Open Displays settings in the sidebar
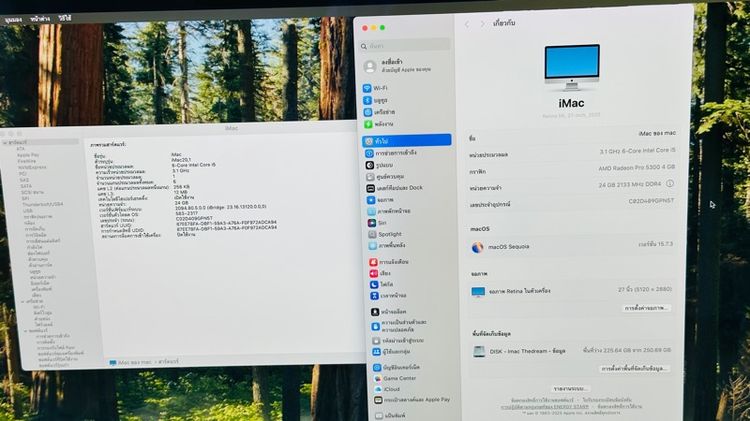Viewport: 750px width, 421px height. click(x=380, y=200)
